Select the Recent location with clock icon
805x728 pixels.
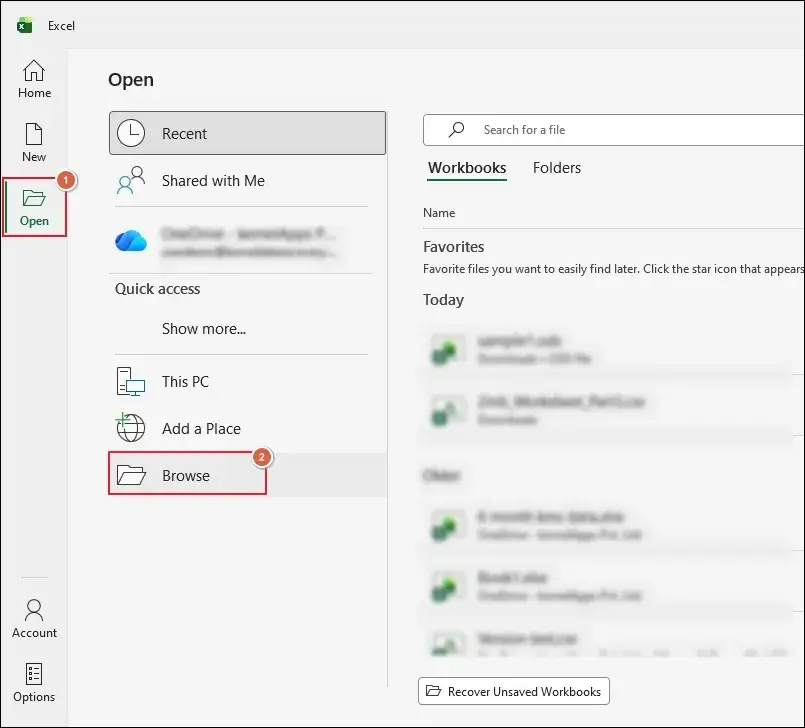[247, 133]
